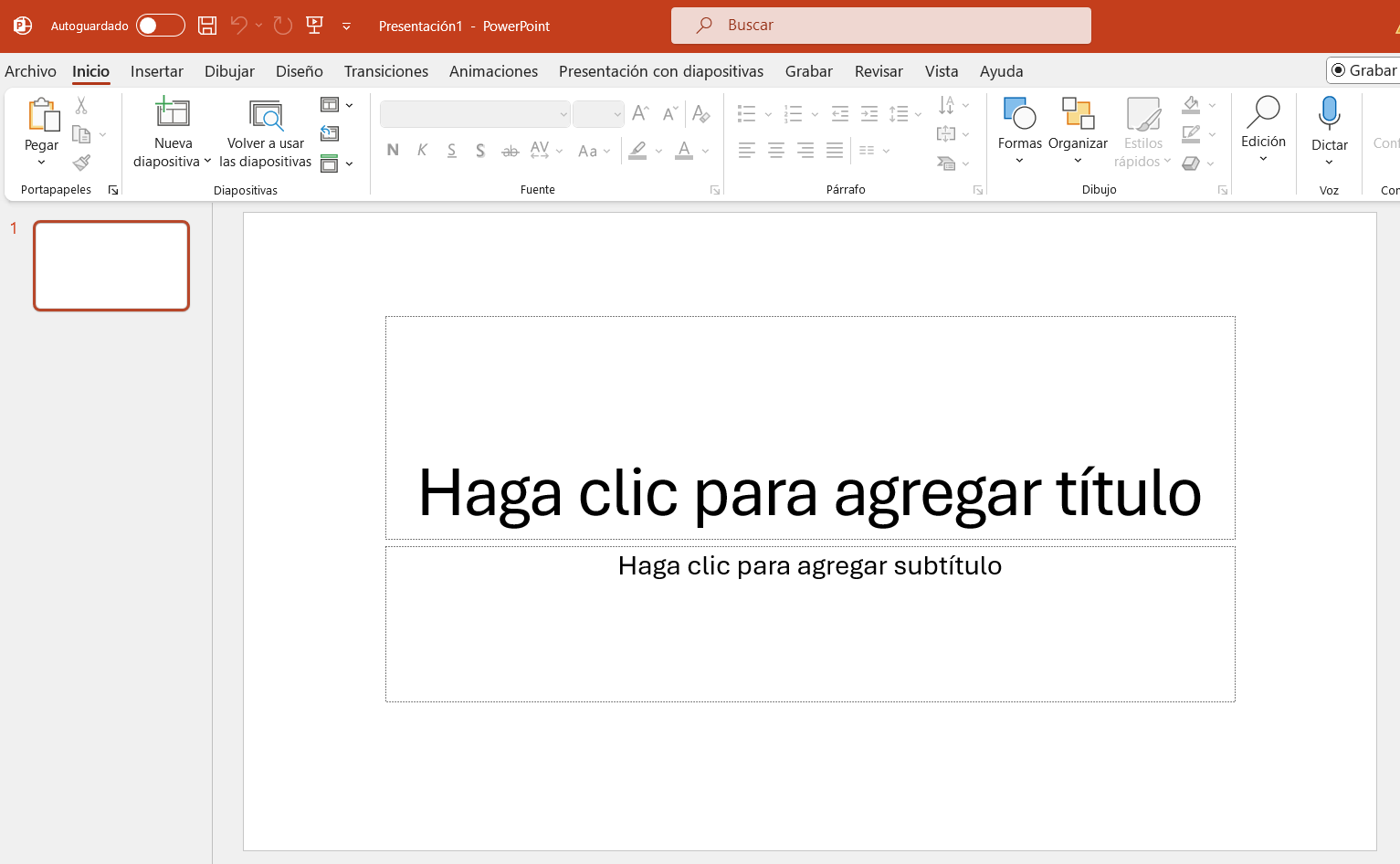This screenshot has width=1400, height=864.
Task: Toggle strikethrough formatting
Action: [x=511, y=151]
